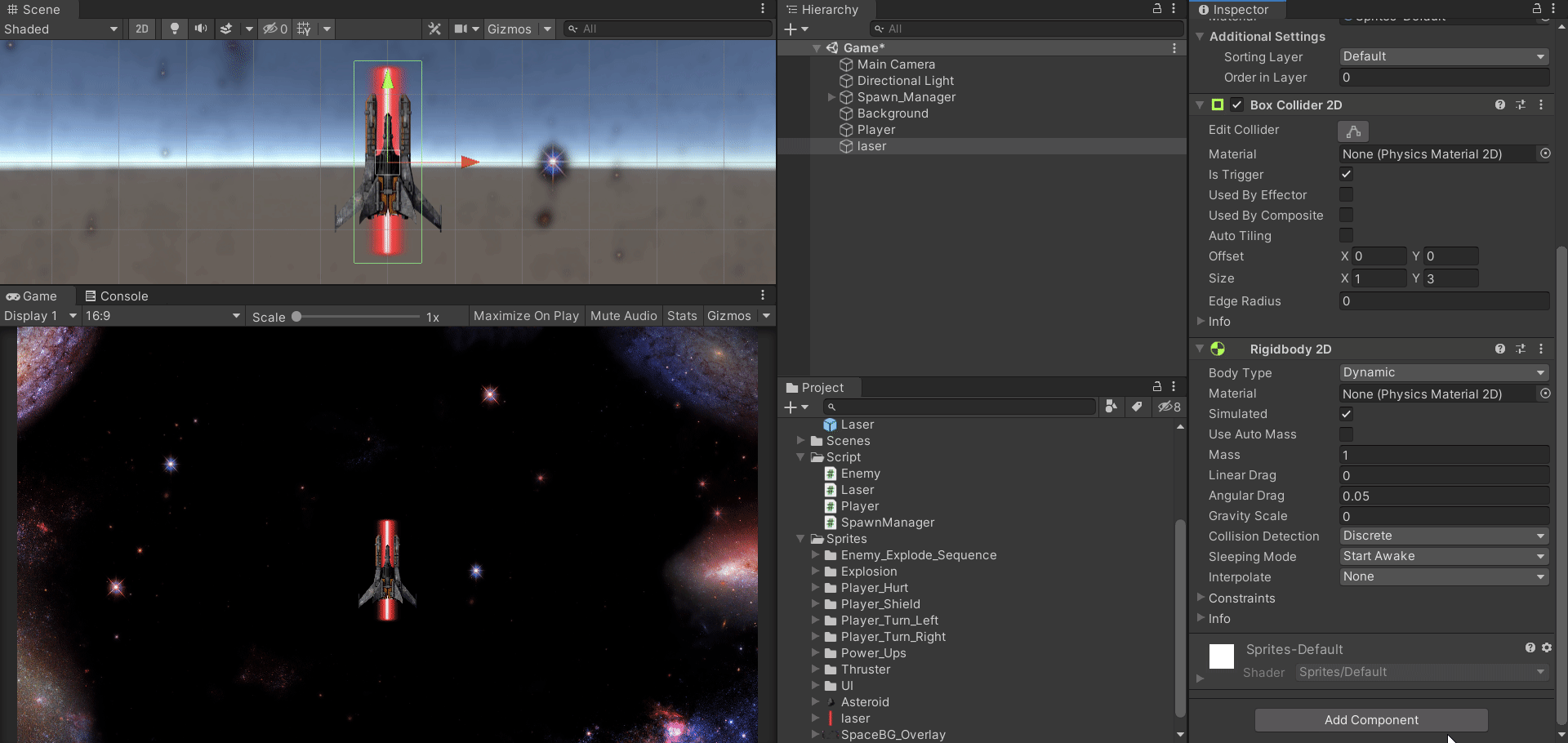Toggle Gizmos in the Scene view toolbar
This screenshot has width=1568, height=743.
coord(509,29)
